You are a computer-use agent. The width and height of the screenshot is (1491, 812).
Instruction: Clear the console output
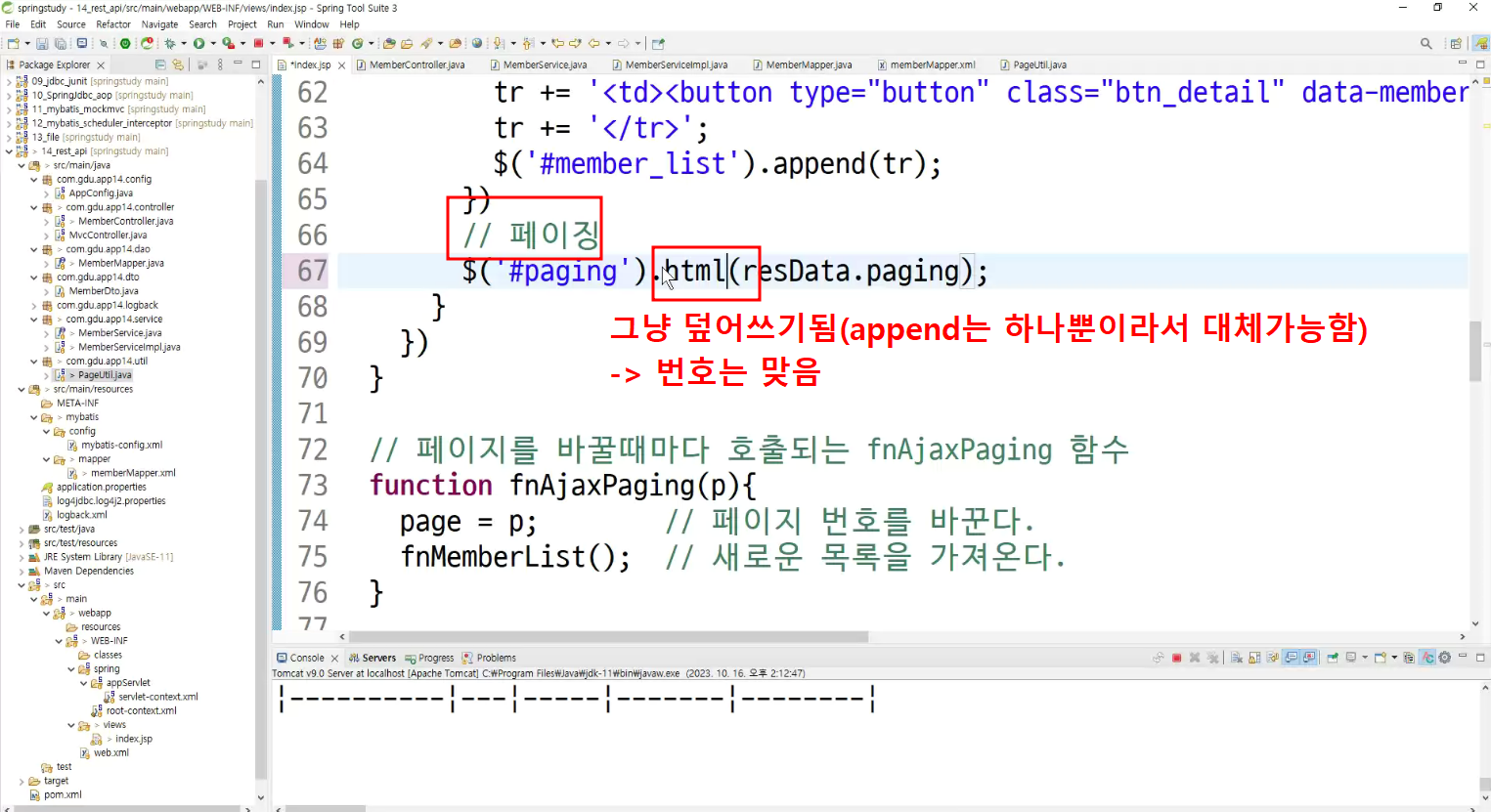[x=1236, y=658]
